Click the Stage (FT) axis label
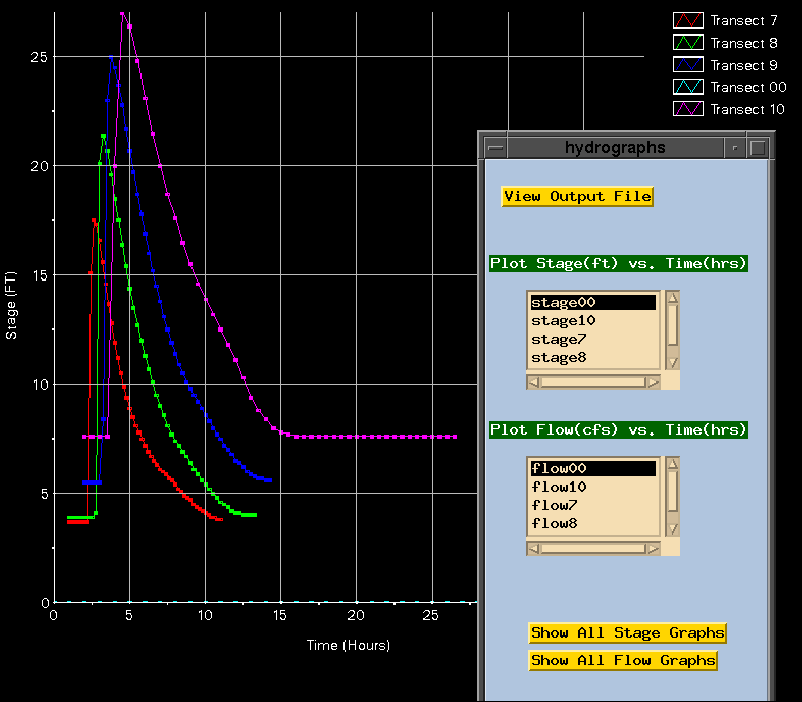This screenshot has width=802, height=702. (11, 305)
